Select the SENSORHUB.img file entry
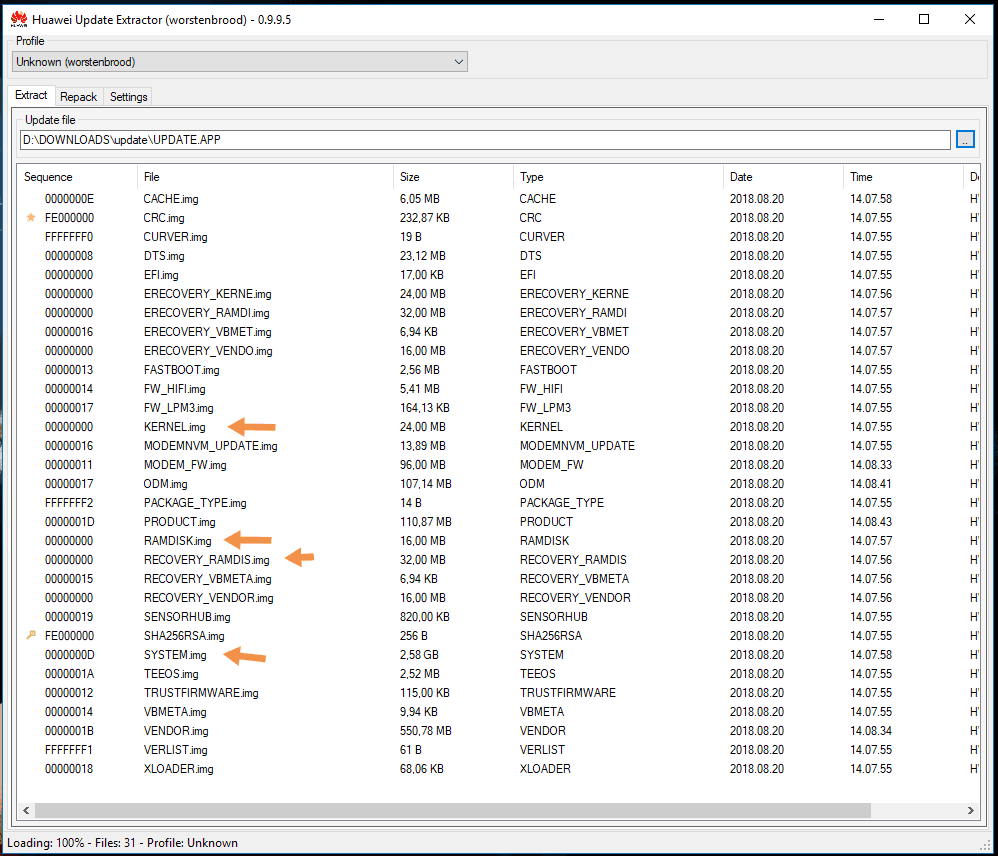This screenshot has height=856, width=998. coord(187,617)
